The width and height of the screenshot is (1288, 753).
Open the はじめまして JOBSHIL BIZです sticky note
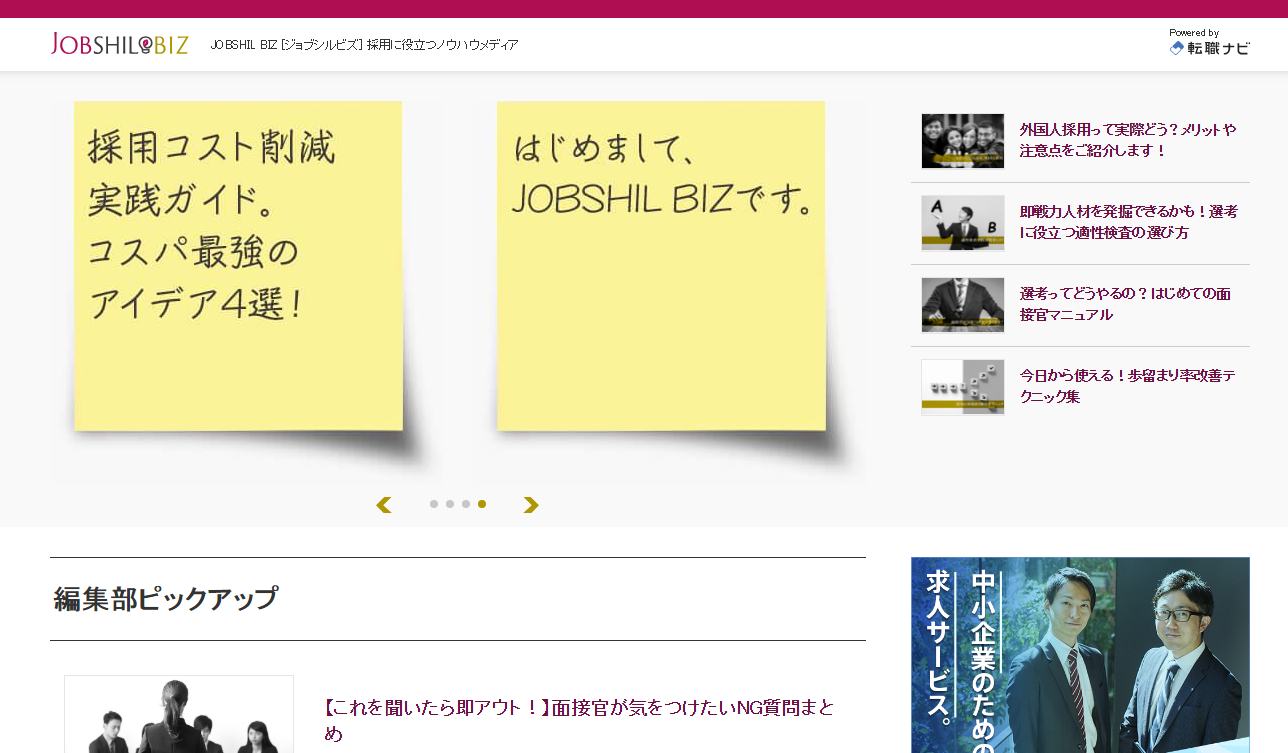click(670, 290)
